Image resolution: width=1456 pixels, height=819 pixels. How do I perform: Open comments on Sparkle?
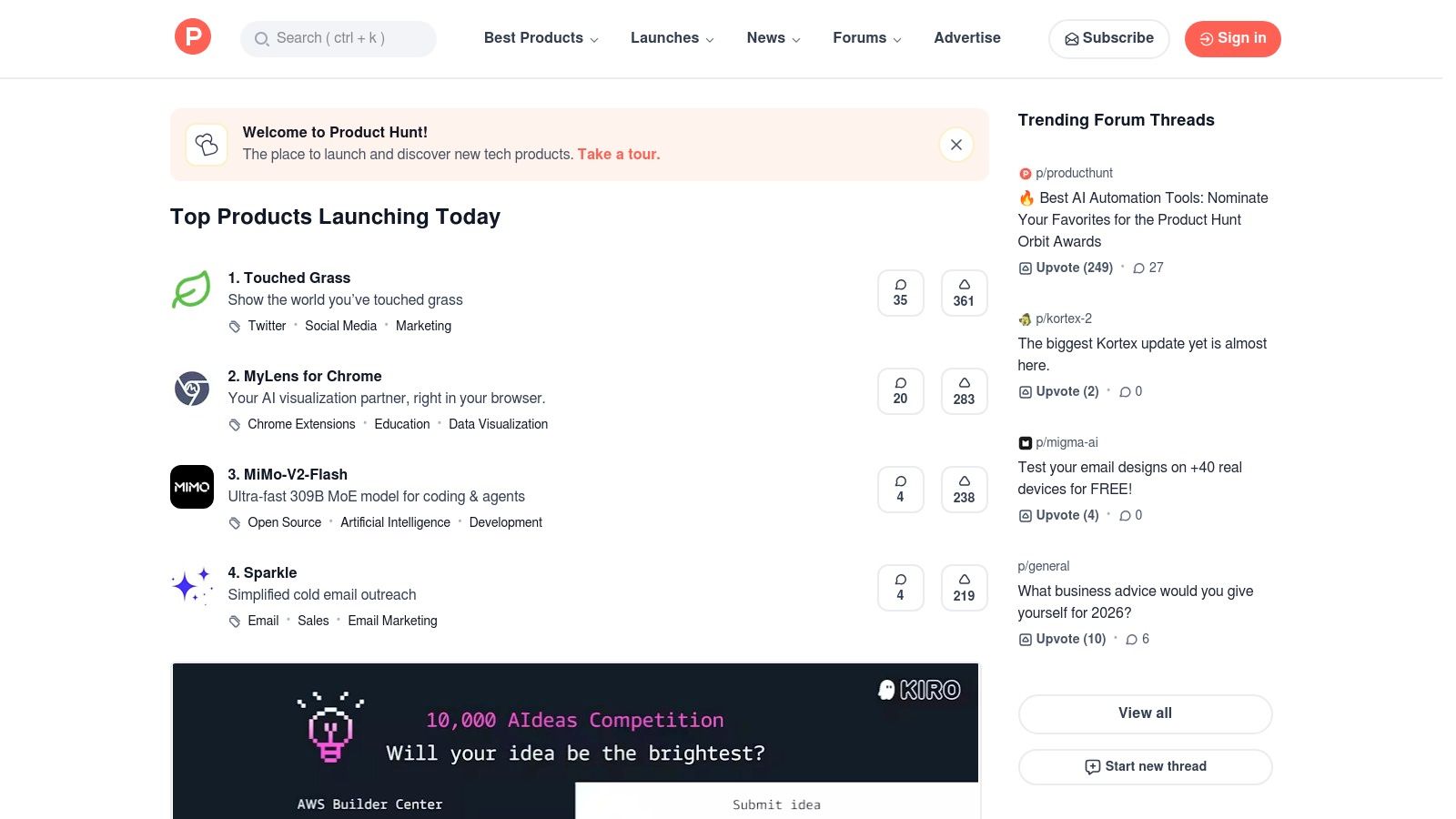coord(900,587)
